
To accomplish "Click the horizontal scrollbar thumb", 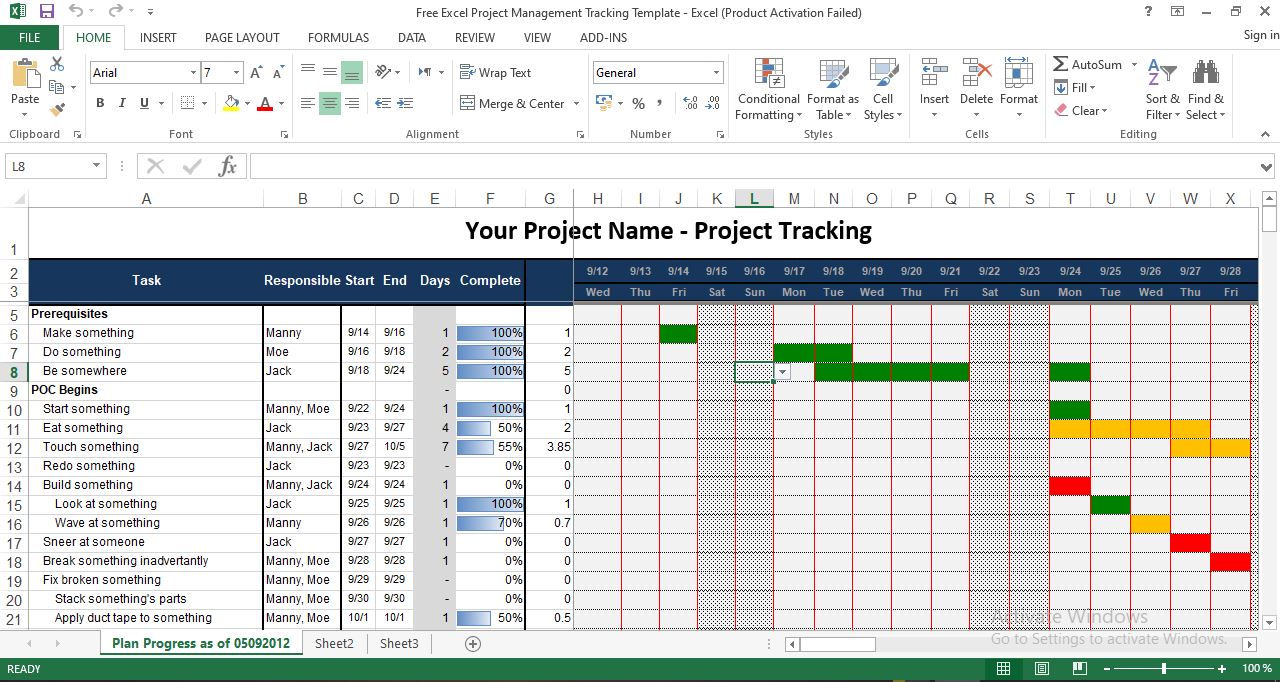I will pos(837,644).
